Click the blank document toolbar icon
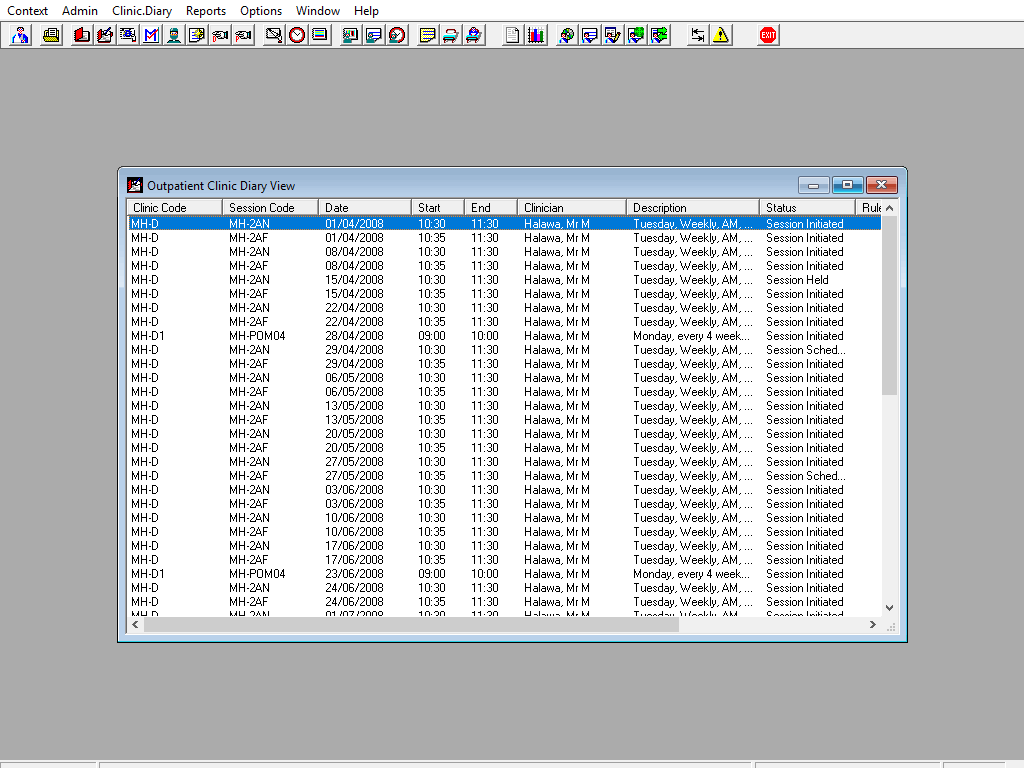The image size is (1024, 768). pos(513,35)
